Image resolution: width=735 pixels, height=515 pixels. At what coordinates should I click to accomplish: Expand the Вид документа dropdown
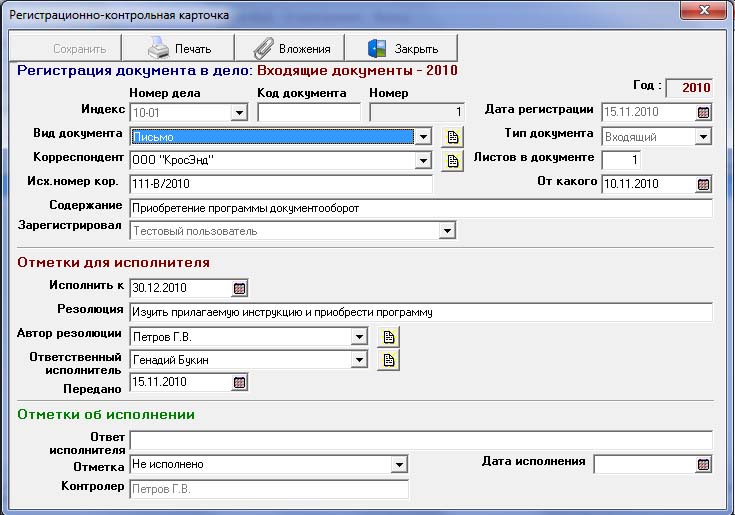(x=423, y=137)
